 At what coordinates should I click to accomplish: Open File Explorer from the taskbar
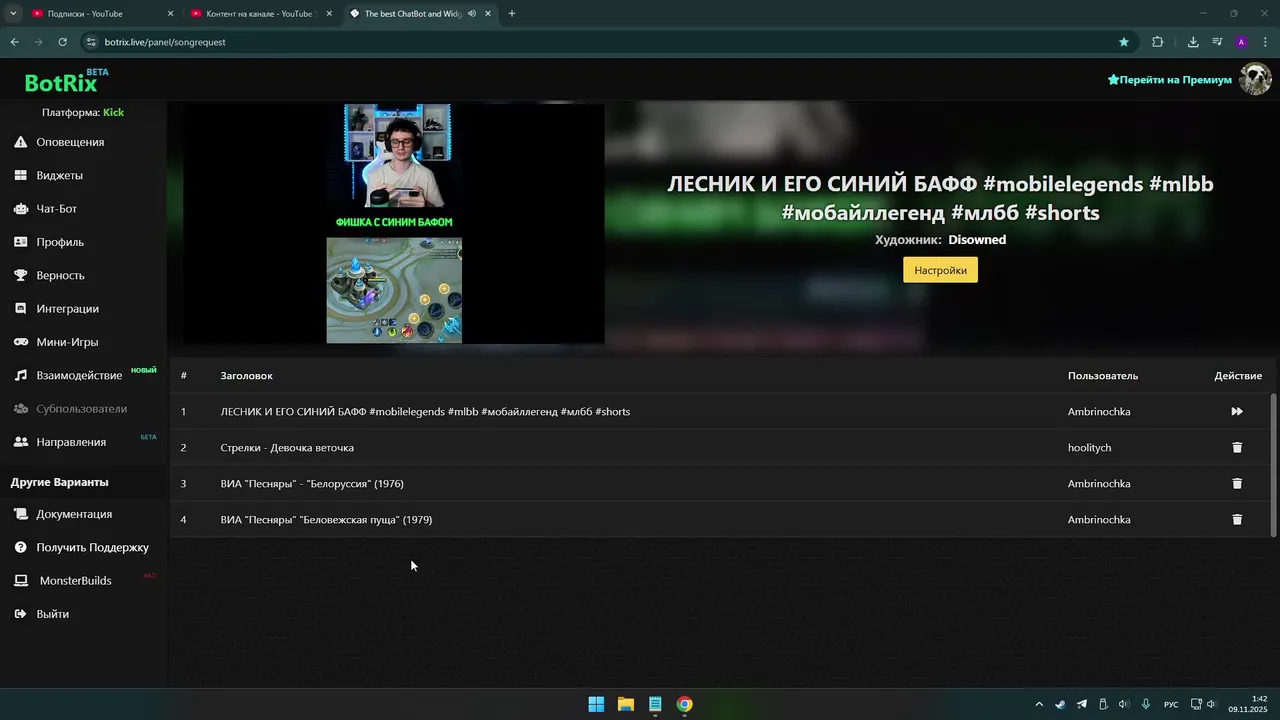[625, 704]
